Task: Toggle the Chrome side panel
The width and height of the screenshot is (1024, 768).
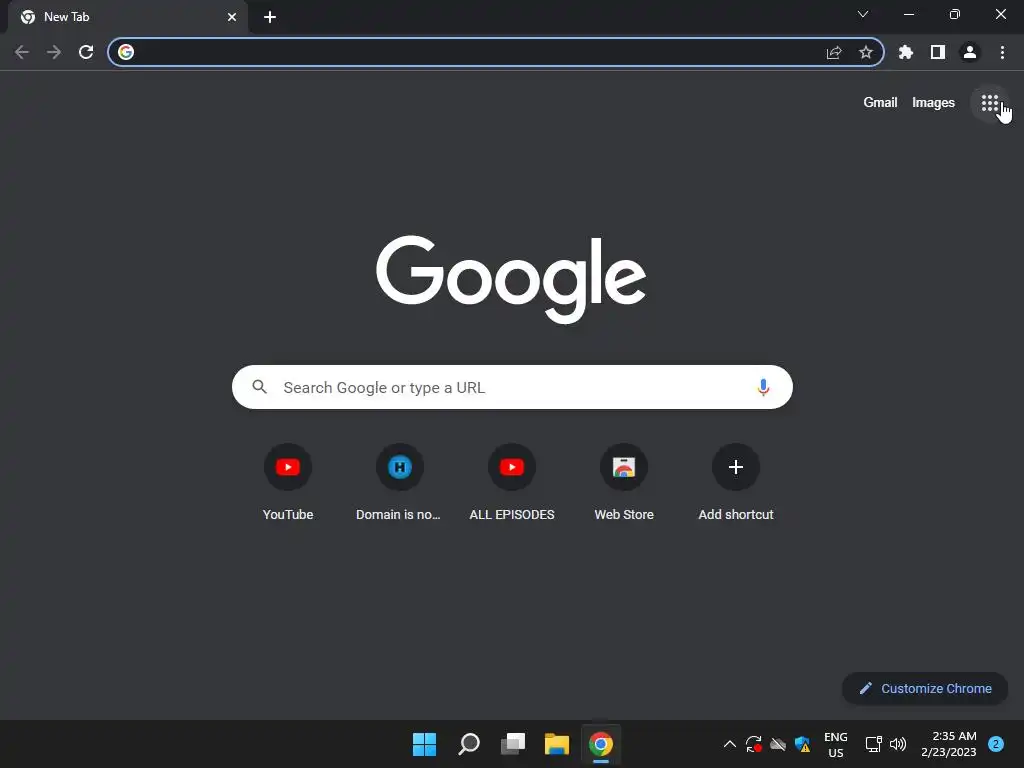Action: click(938, 52)
